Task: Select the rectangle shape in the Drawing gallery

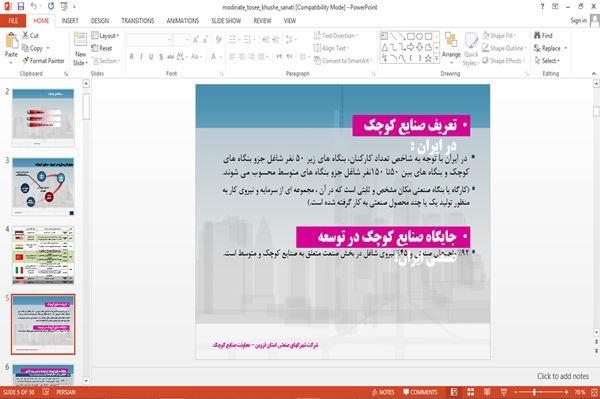Action: point(411,36)
